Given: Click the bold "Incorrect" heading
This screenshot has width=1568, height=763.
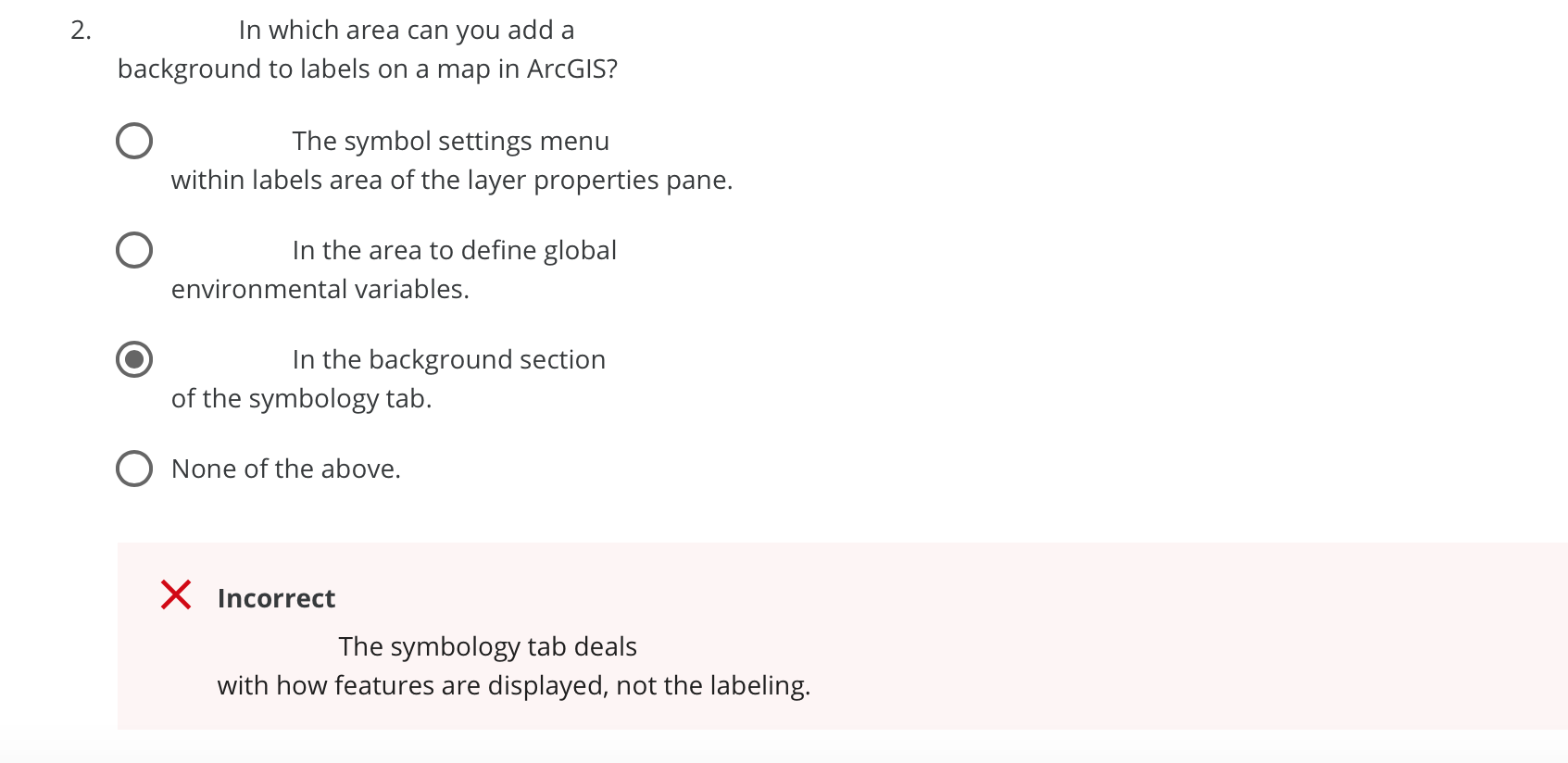Looking at the screenshot, I should pos(276,598).
